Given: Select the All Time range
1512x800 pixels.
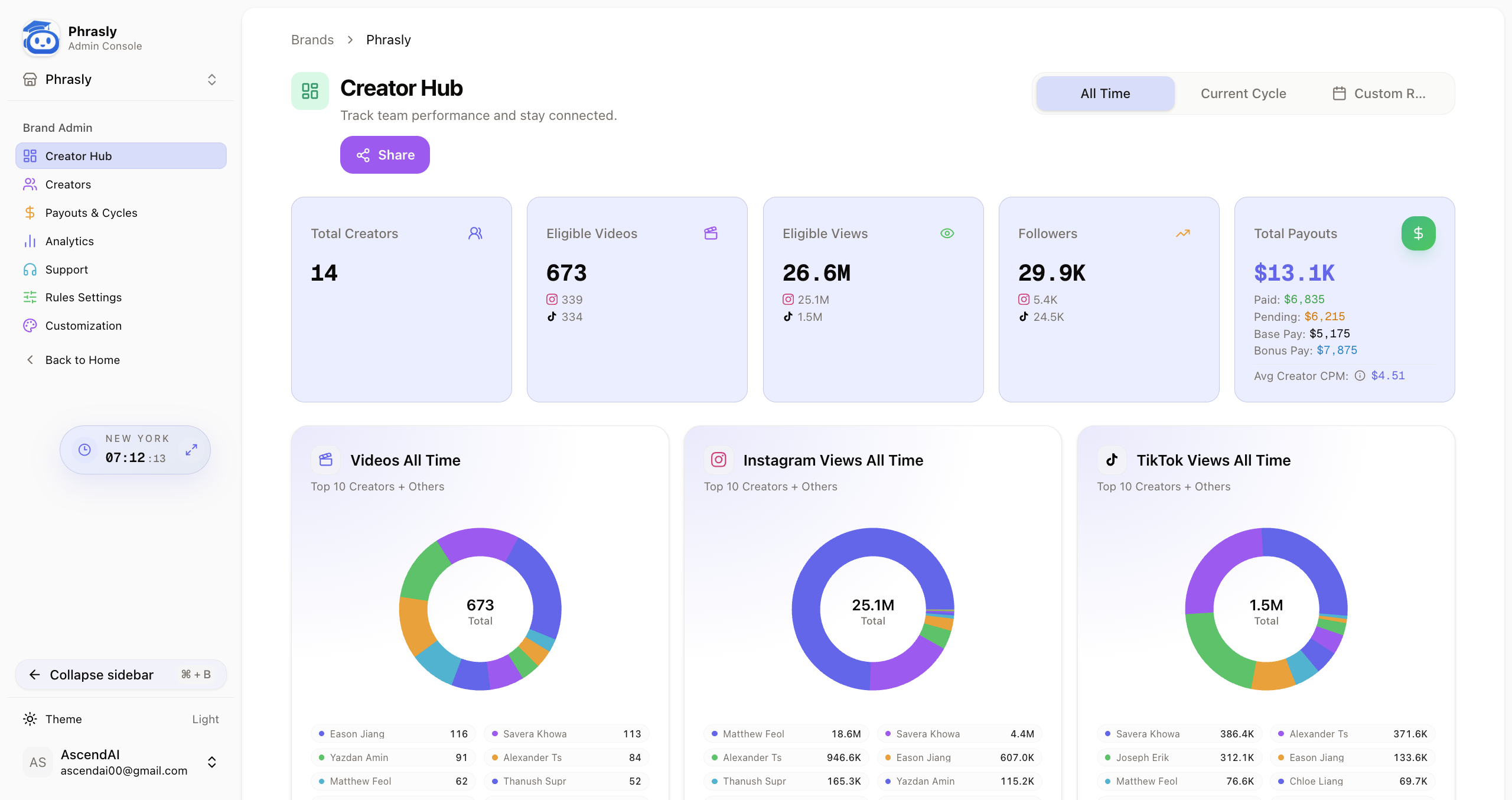Looking at the screenshot, I should (1105, 93).
